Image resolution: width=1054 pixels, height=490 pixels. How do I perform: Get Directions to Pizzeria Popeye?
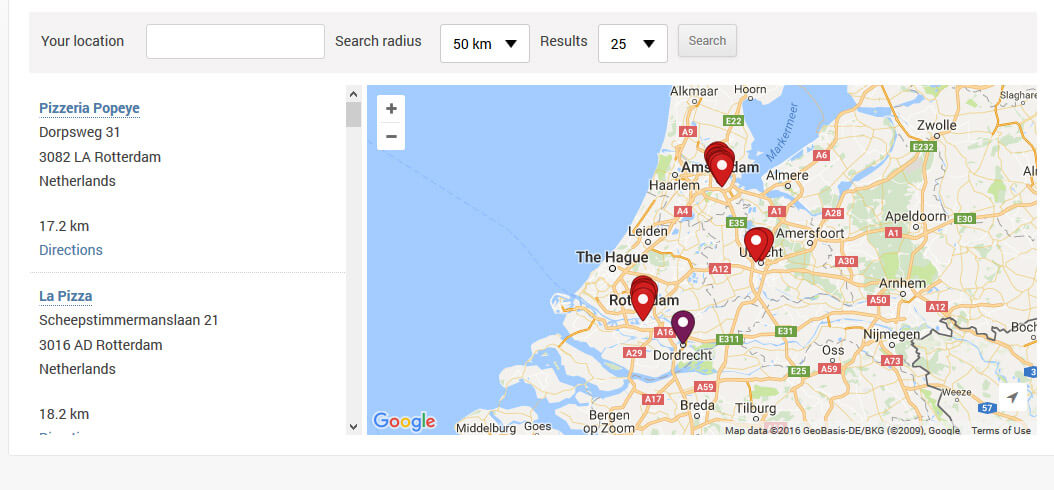[71, 250]
